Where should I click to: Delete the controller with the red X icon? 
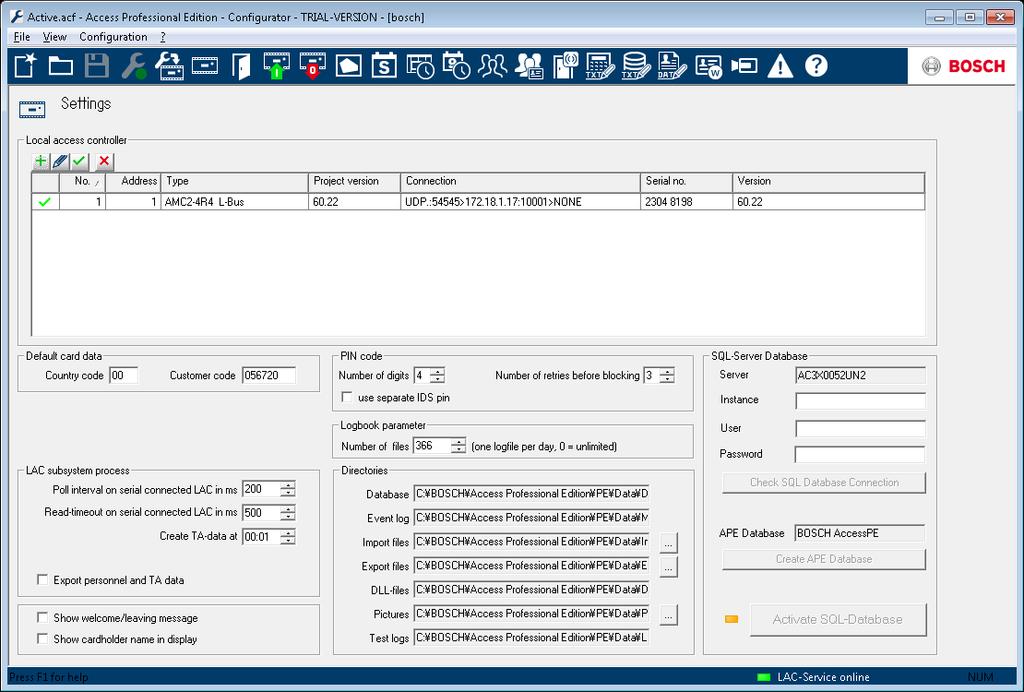pos(104,161)
